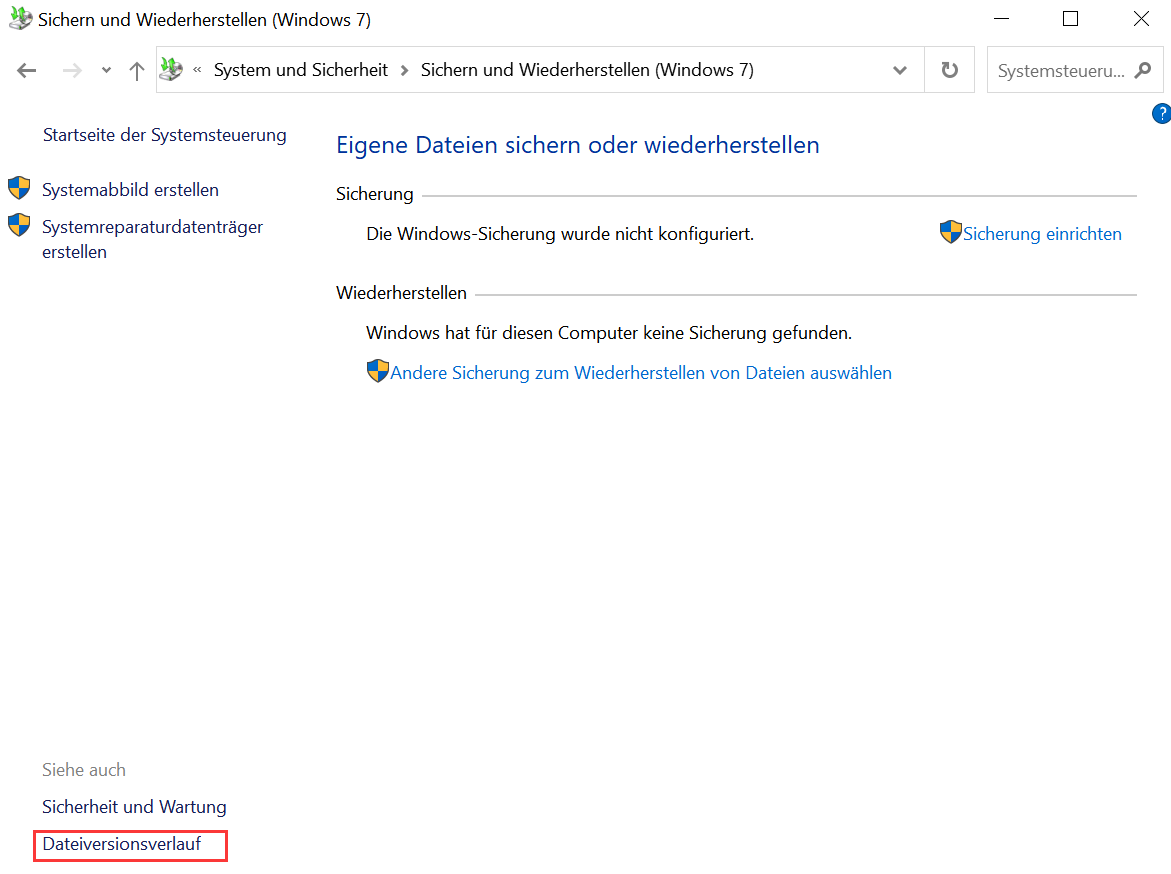Click the window title bar app icon
The height and width of the screenshot is (874, 1171).
tap(20, 19)
